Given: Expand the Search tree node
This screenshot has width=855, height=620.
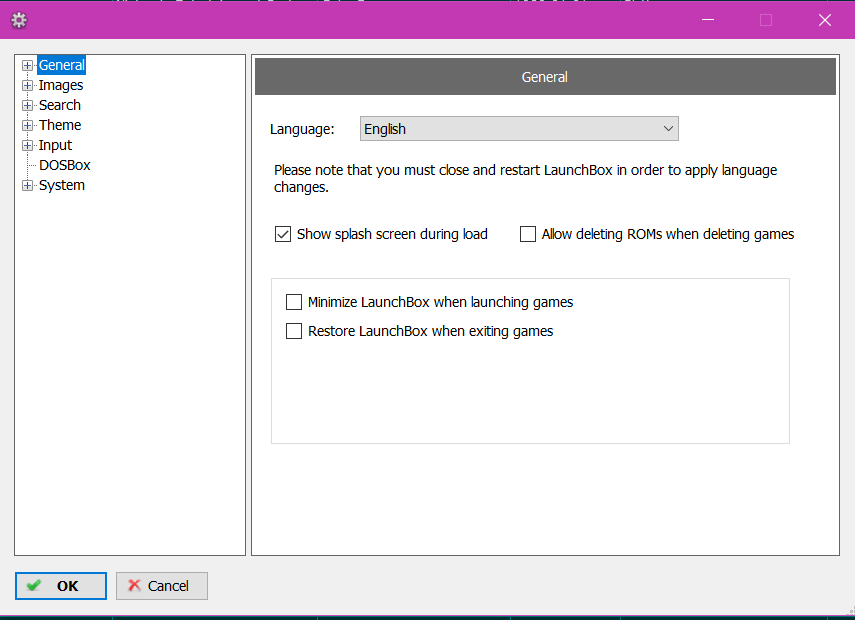Looking at the screenshot, I should [27, 105].
